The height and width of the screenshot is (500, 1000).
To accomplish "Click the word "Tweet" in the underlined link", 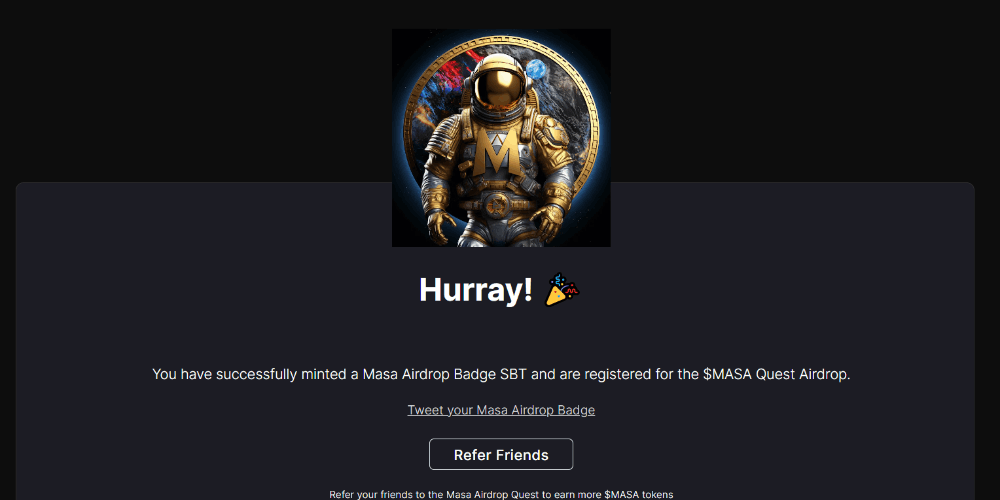I will click(425, 409).
